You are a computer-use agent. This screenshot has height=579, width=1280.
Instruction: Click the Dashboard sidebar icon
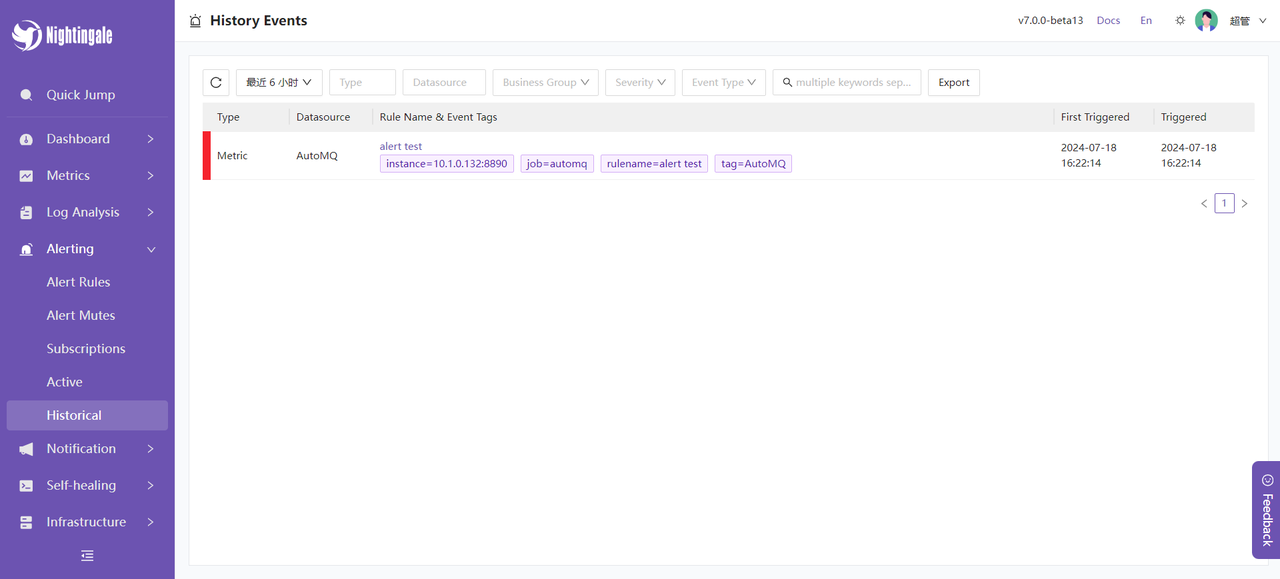coord(26,139)
